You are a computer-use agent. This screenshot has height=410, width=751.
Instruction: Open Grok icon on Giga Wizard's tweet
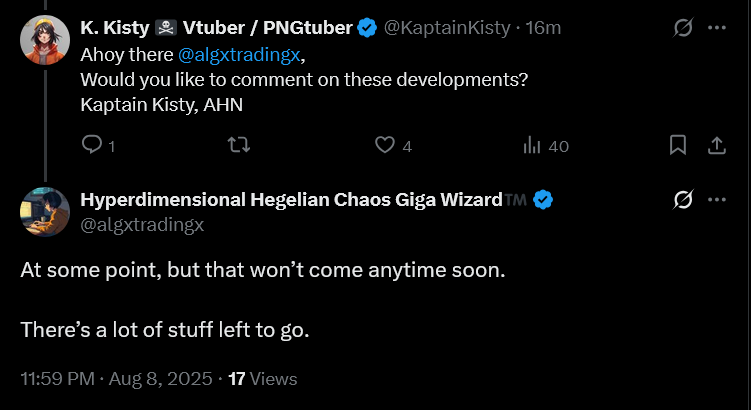(x=683, y=200)
